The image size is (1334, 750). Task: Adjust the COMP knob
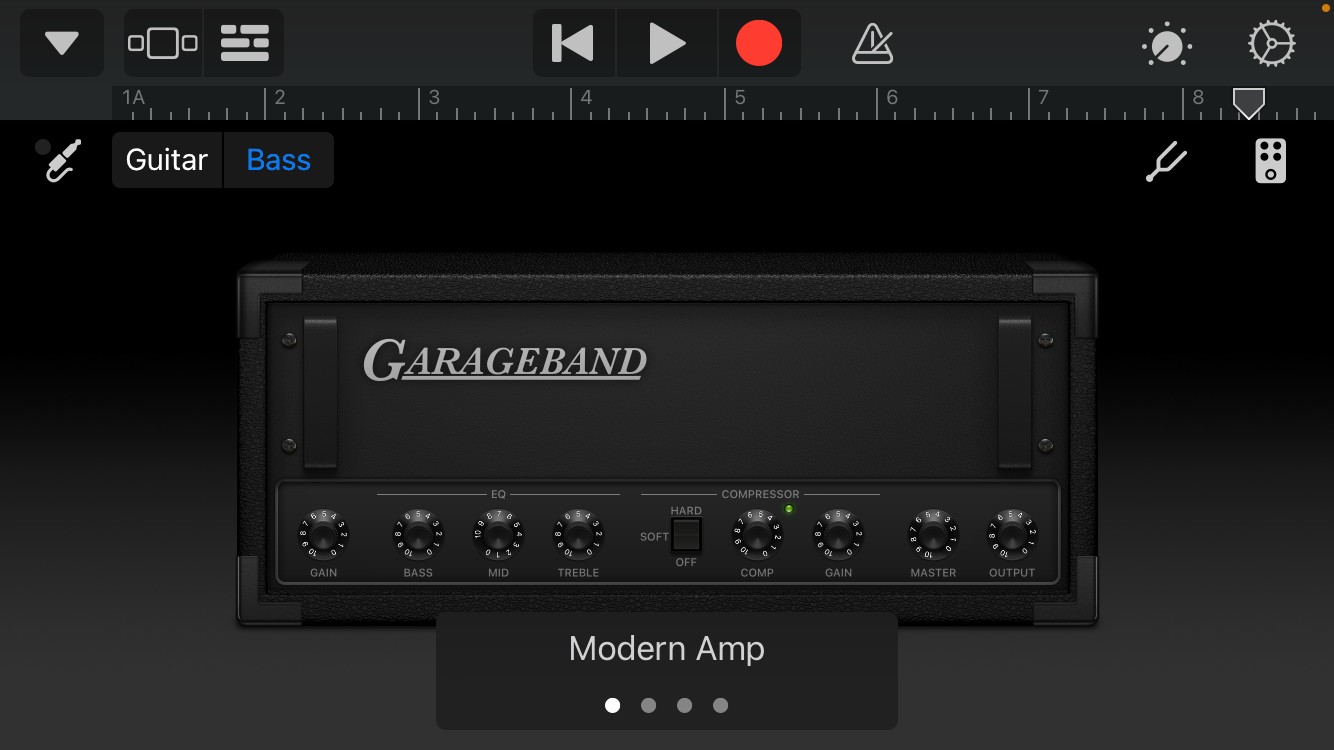pos(757,534)
